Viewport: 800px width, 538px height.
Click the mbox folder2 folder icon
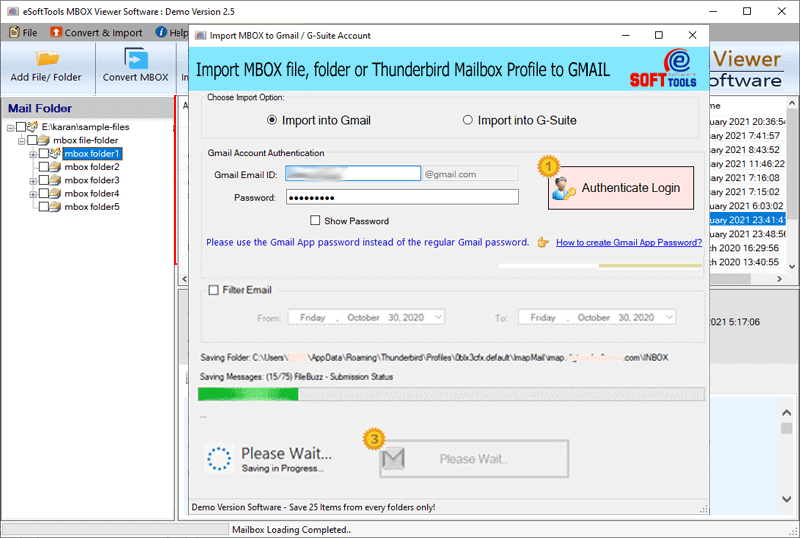point(56,166)
